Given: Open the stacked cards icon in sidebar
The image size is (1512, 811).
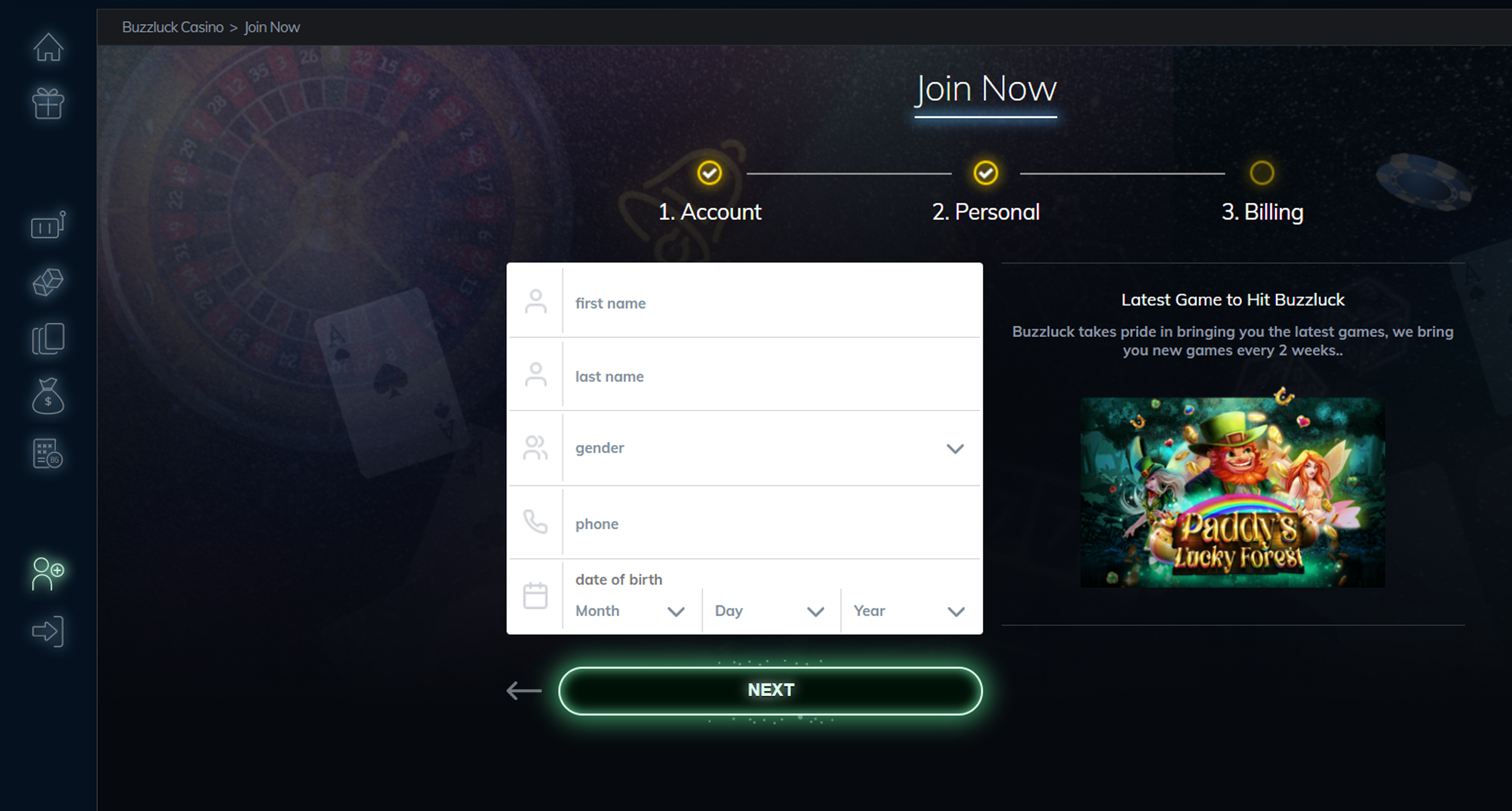Looking at the screenshot, I should click(x=48, y=339).
